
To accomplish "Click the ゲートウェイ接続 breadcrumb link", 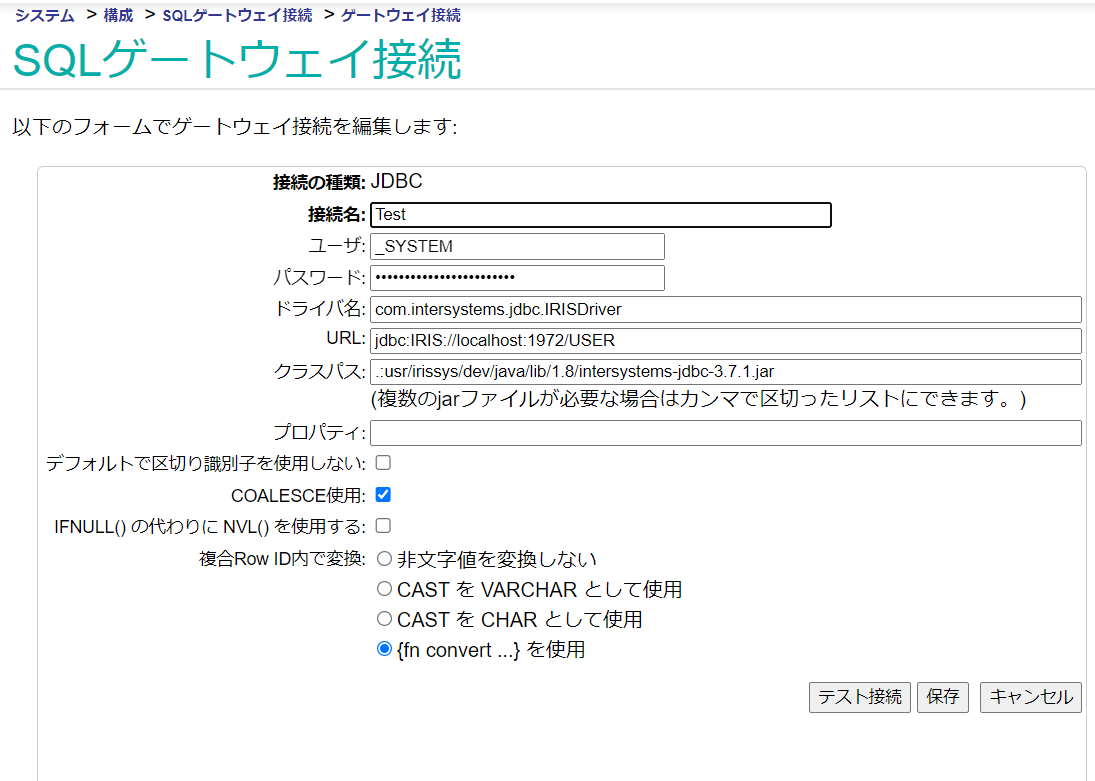I will tap(401, 16).
